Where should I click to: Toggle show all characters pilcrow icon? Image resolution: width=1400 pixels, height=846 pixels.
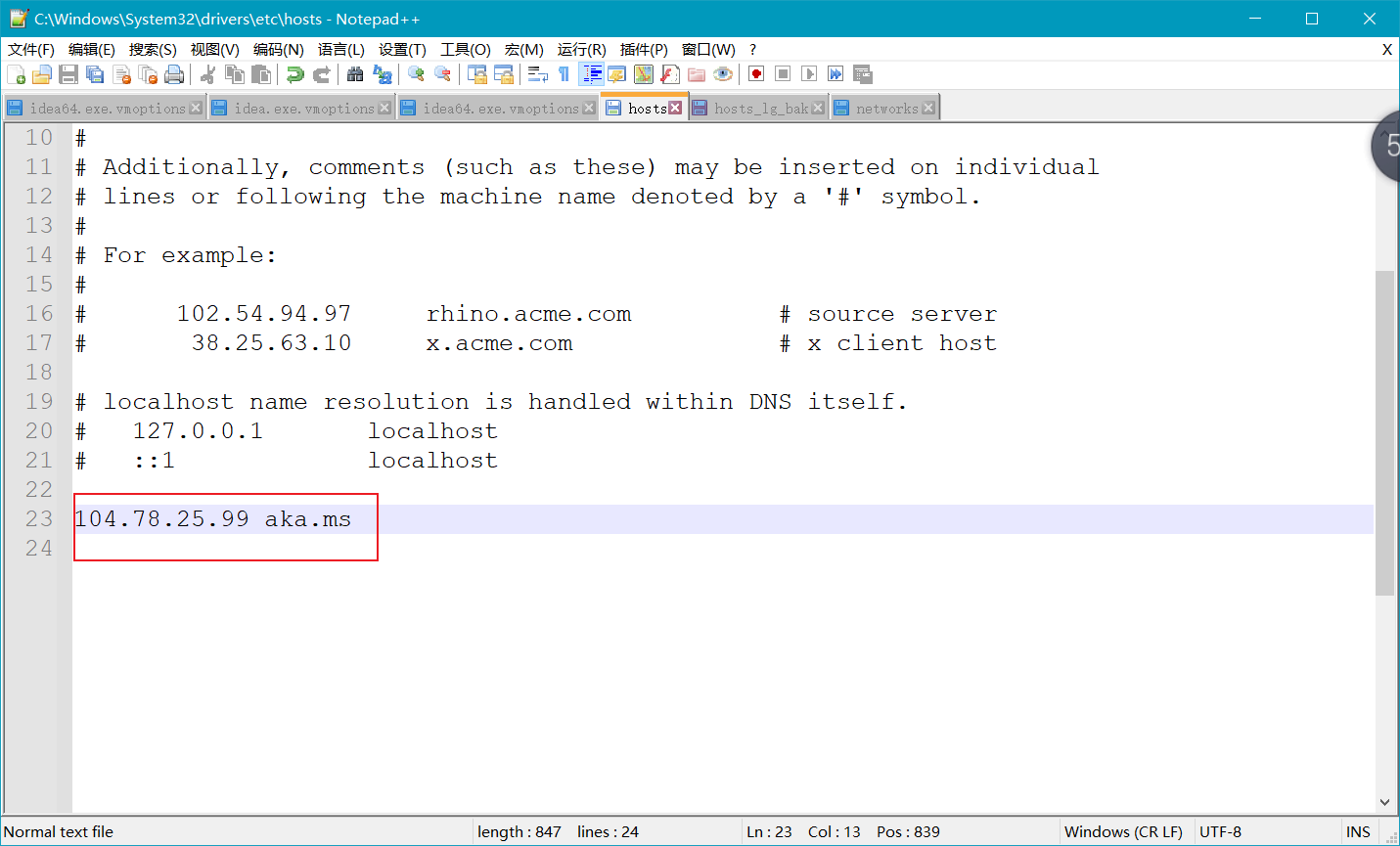564,74
